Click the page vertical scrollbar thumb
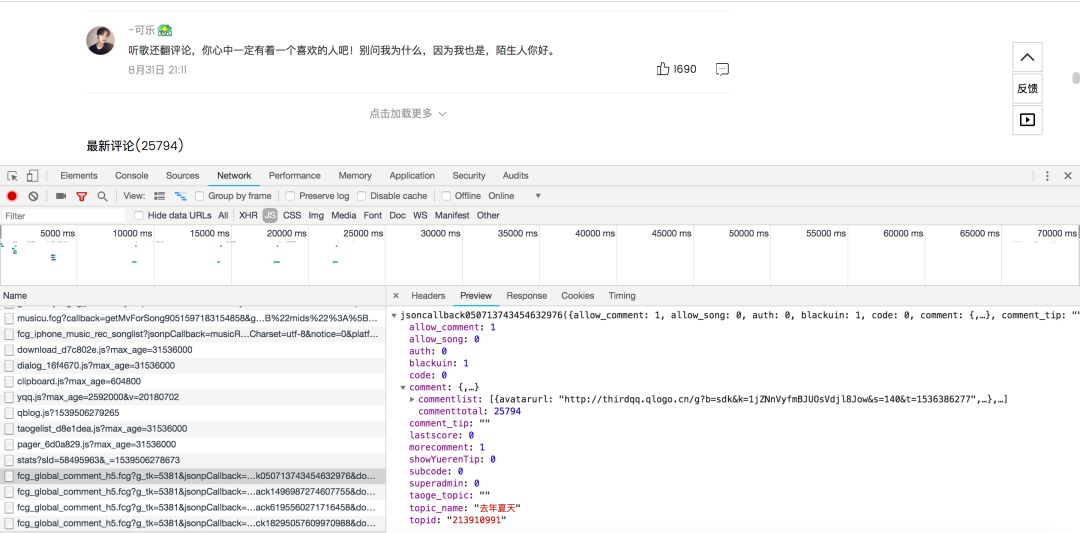Image resolution: width=1080 pixels, height=533 pixels. (x=1076, y=77)
